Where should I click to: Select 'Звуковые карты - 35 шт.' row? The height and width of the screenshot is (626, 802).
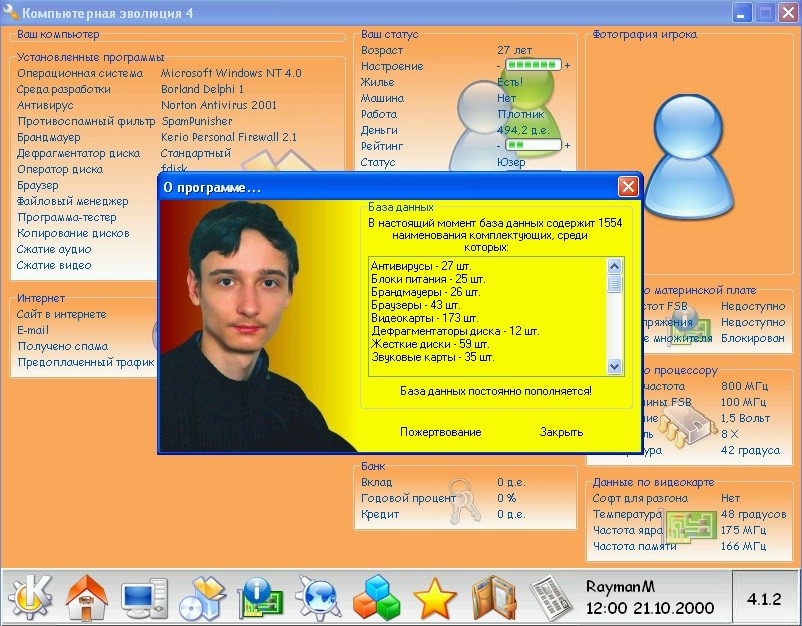tap(433, 357)
